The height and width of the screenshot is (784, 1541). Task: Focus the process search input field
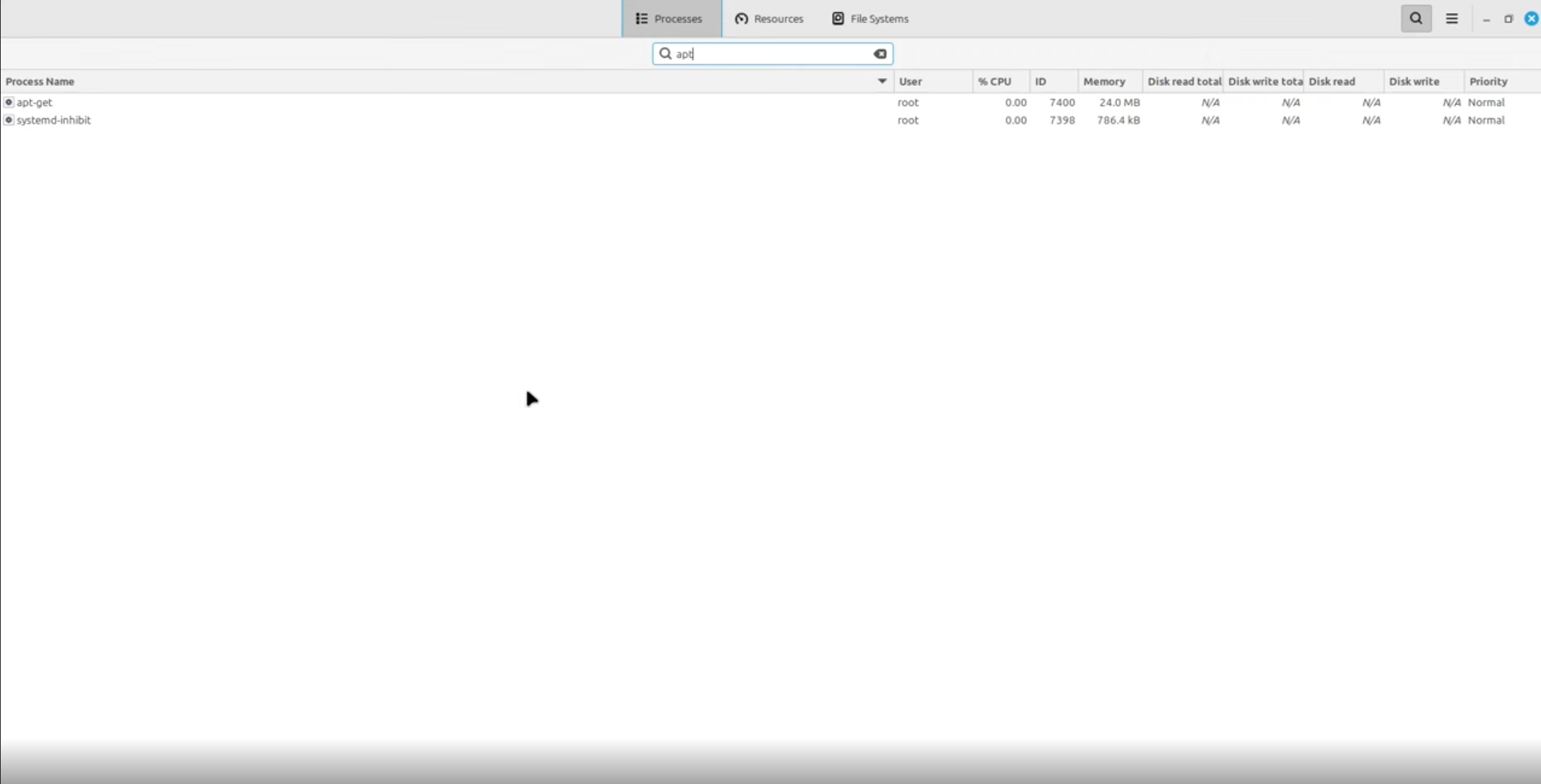pos(773,53)
